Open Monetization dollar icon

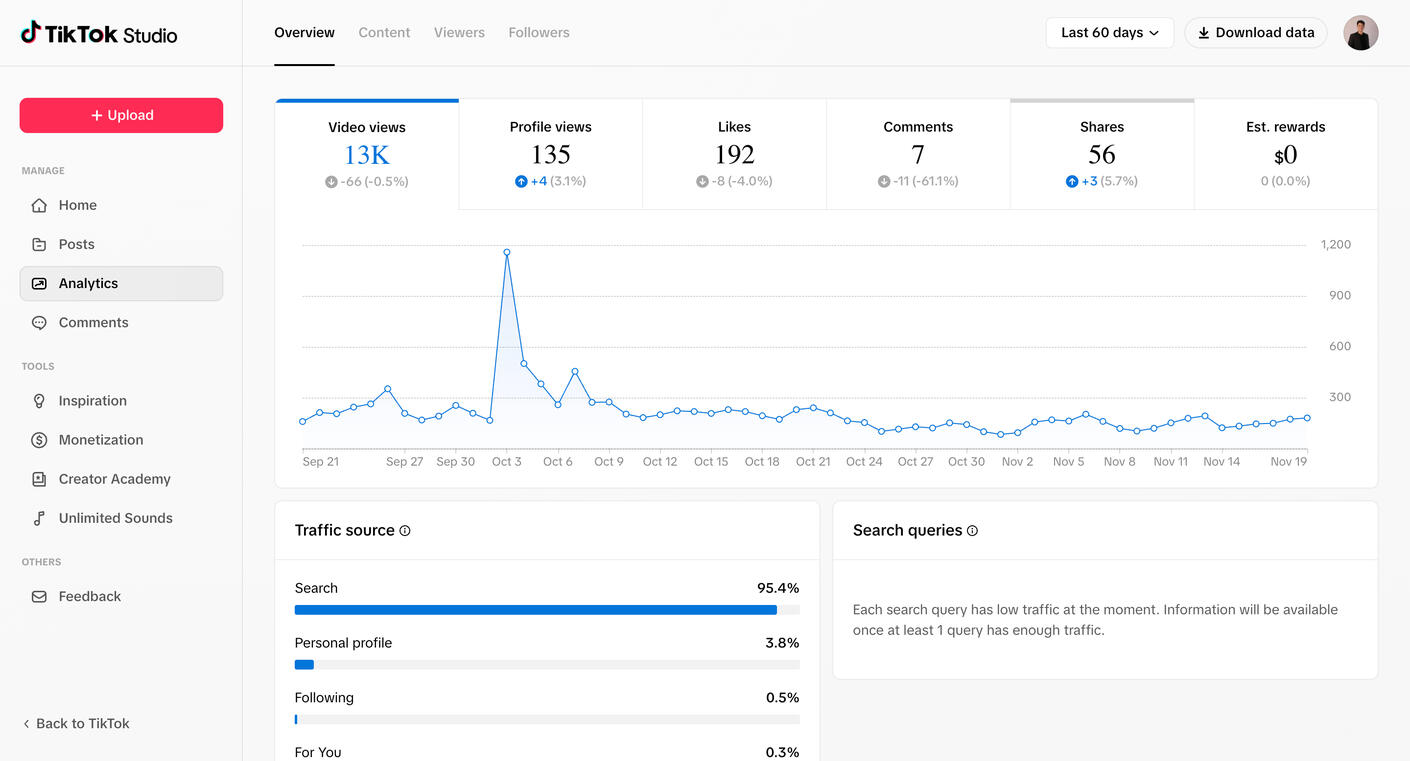[39, 440]
